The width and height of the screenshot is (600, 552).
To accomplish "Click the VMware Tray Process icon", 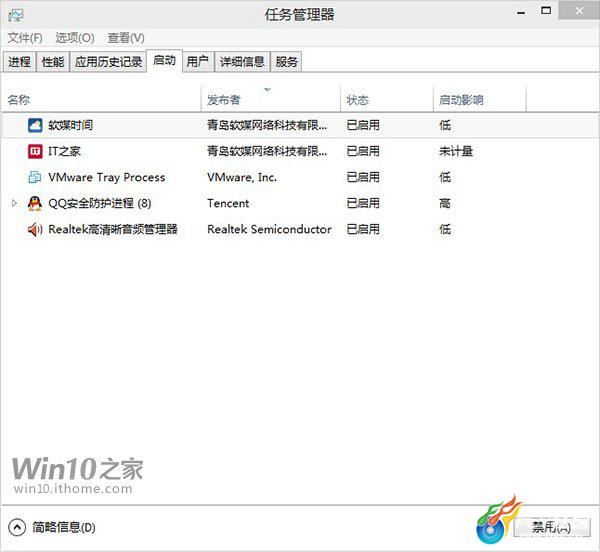I will (x=35, y=177).
